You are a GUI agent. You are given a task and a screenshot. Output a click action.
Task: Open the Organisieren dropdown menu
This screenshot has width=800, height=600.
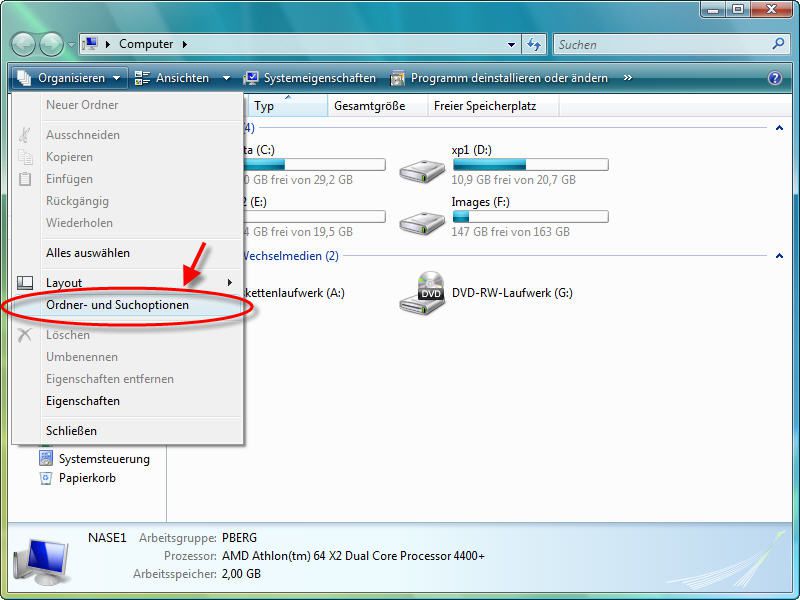(x=69, y=78)
